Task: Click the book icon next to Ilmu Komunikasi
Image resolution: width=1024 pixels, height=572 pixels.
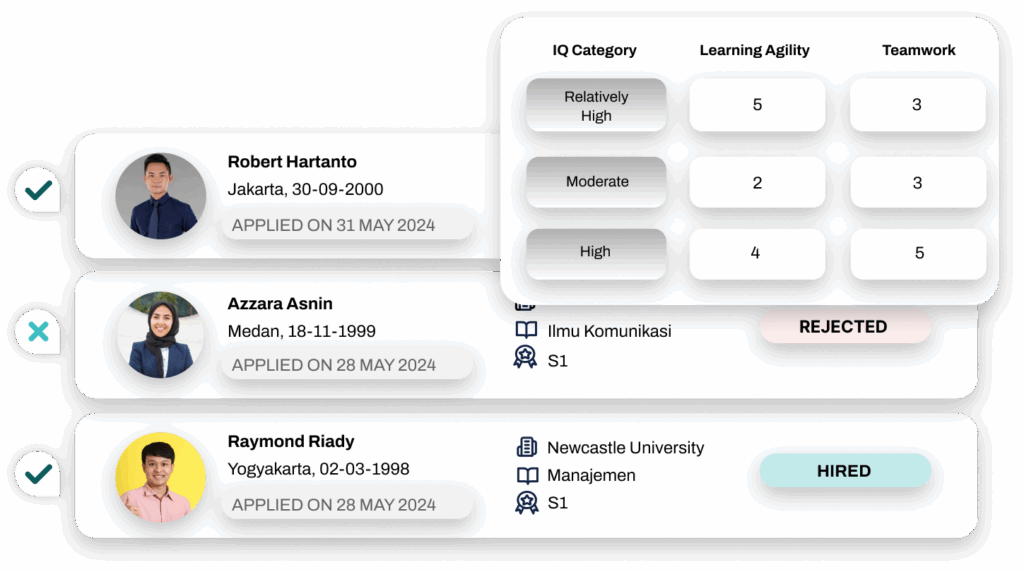Action: [x=526, y=331]
